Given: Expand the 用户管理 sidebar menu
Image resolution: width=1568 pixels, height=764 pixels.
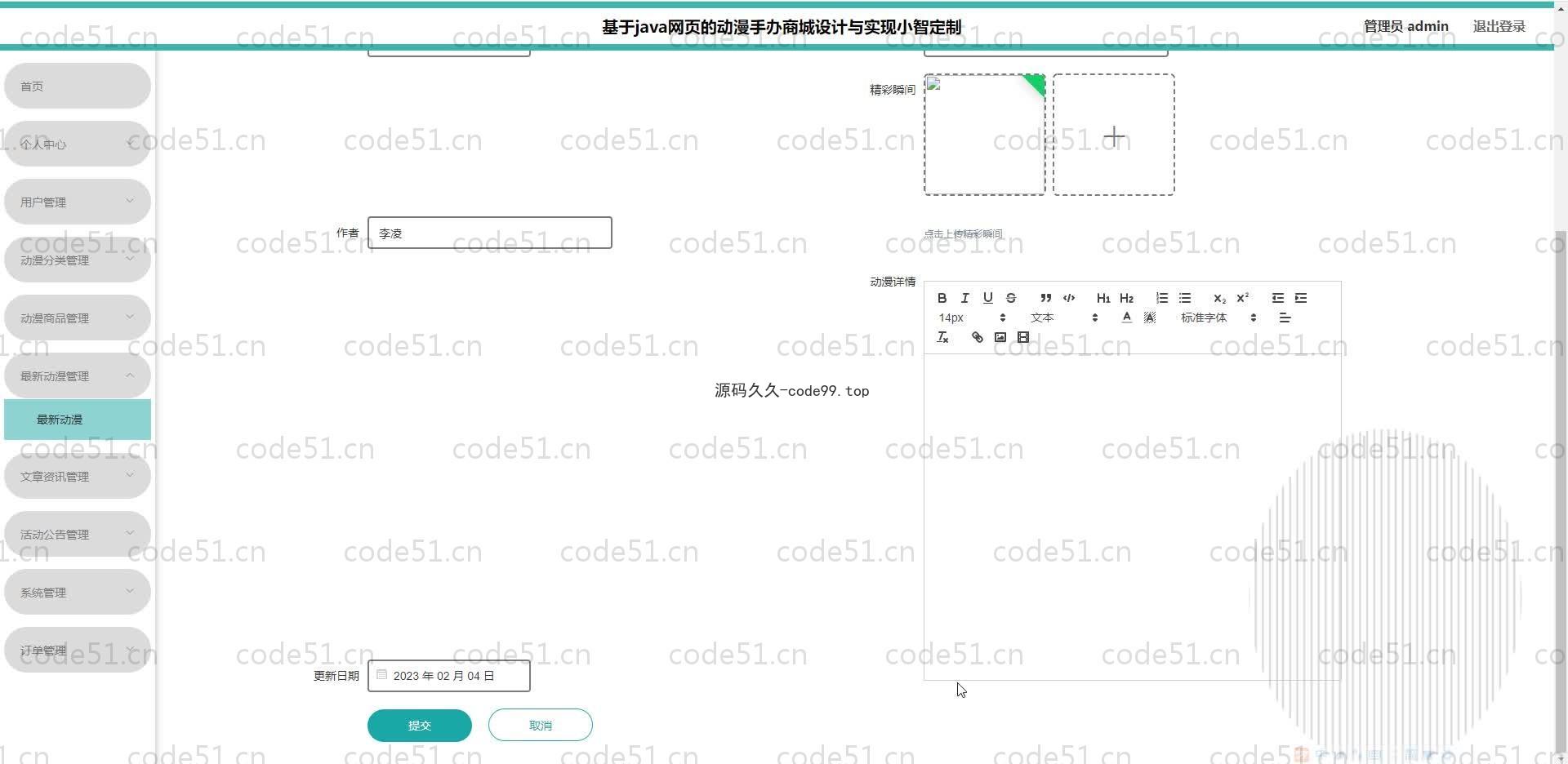Looking at the screenshot, I should (x=78, y=202).
